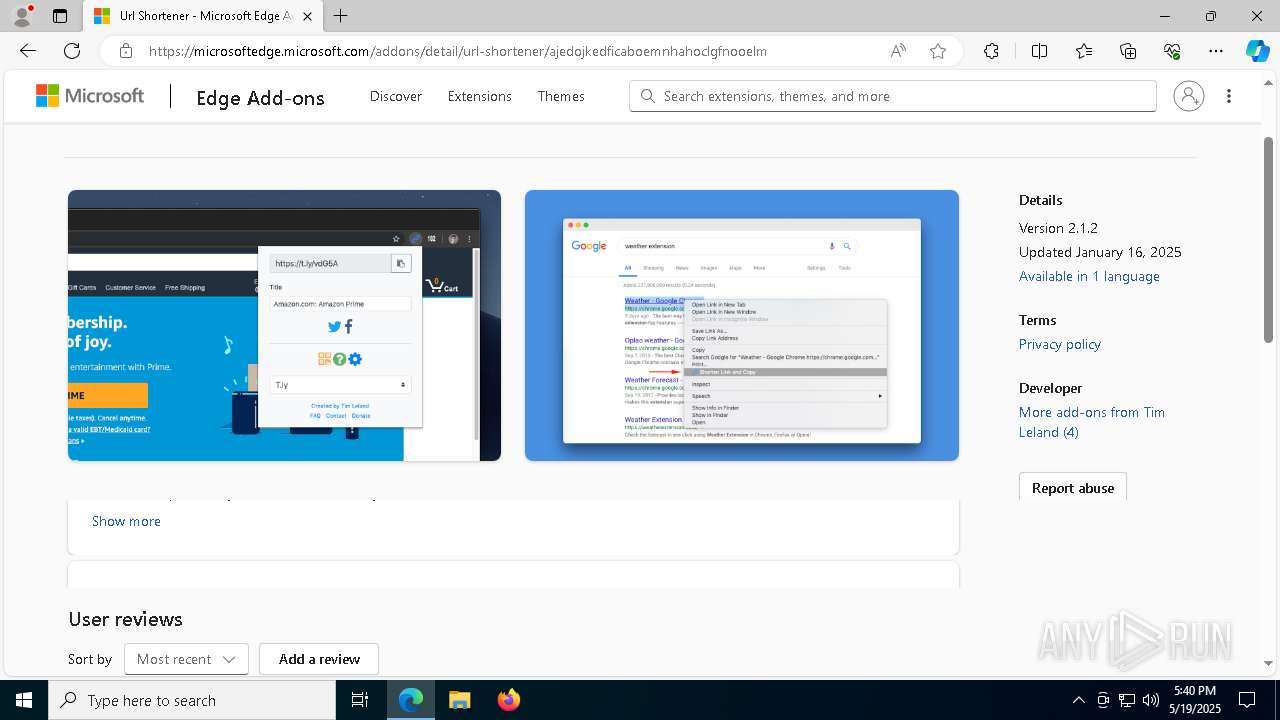Image resolution: width=1280 pixels, height=720 pixels.
Task: Open the Themes menu item
Action: pos(561,96)
